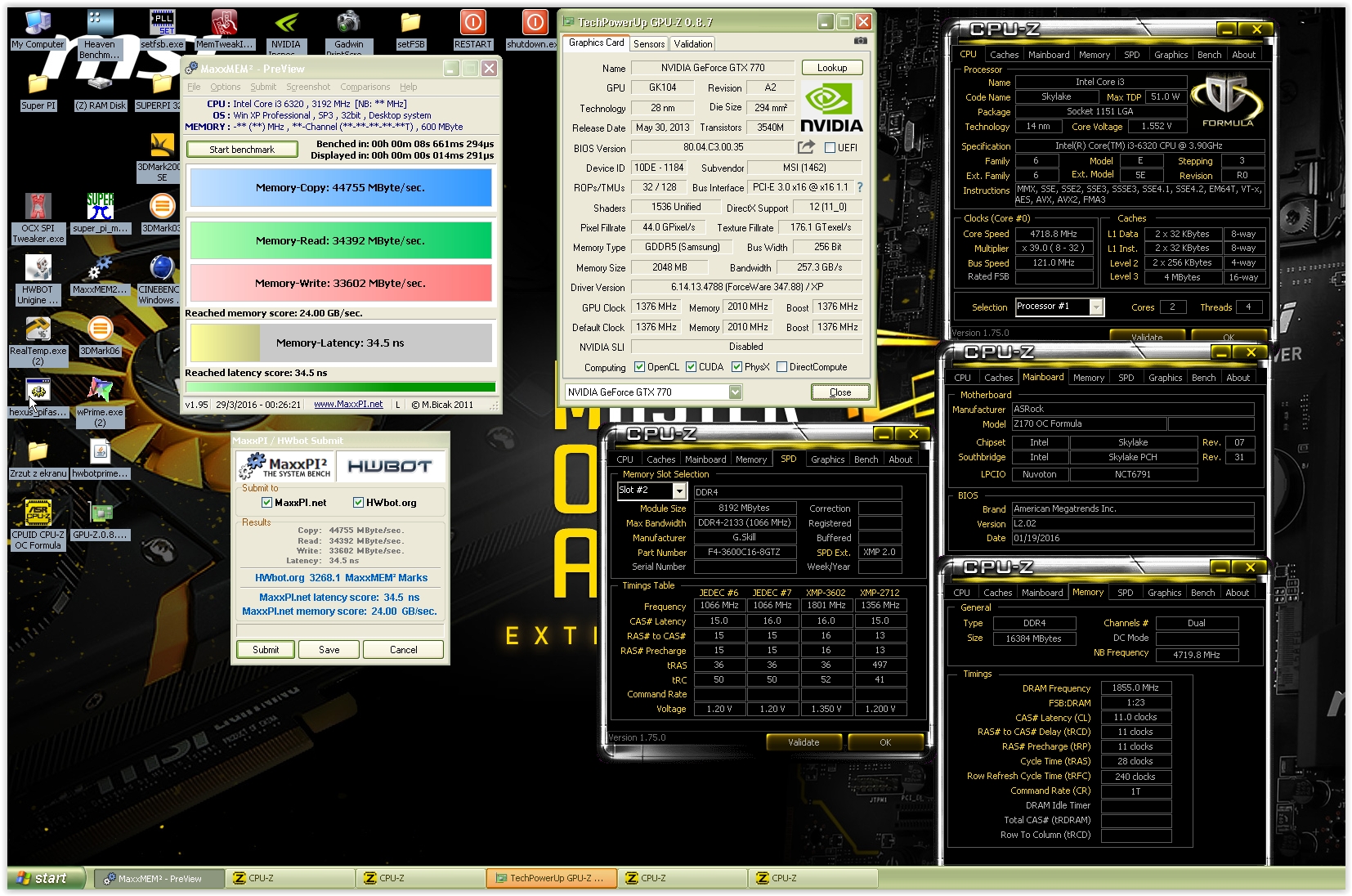Toggle DirectCompute checkbox
This screenshot has width=1352, height=896.
pyautogui.click(x=781, y=367)
